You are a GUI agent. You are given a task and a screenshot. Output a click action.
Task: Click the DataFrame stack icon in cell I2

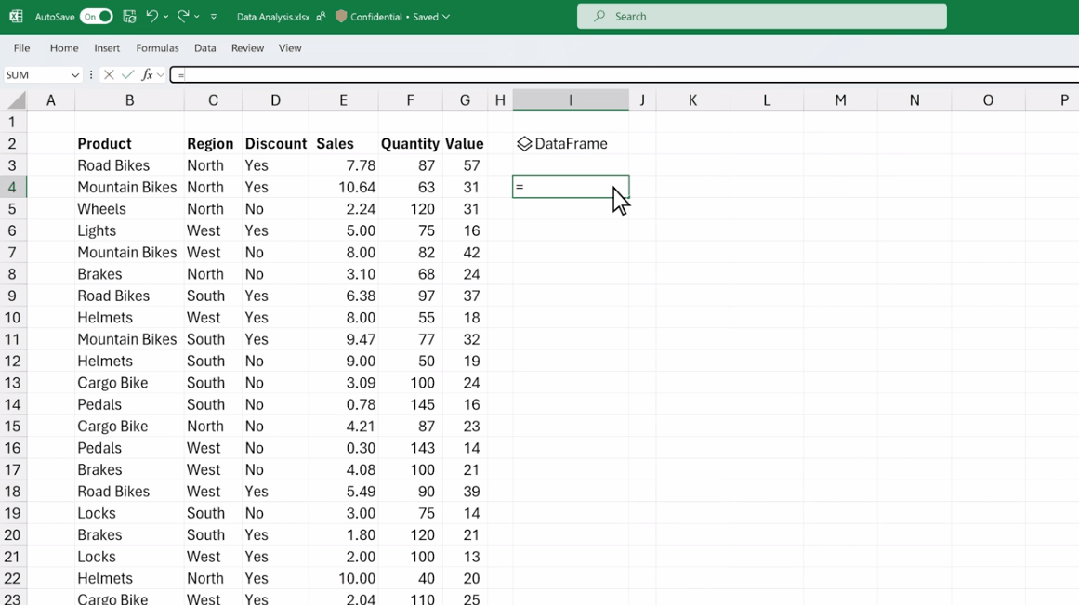(523, 143)
